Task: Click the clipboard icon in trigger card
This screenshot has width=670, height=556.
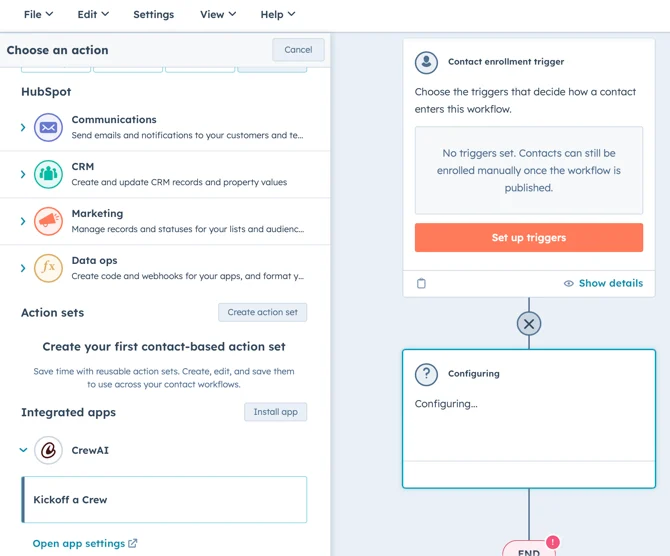Action: [421, 283]
